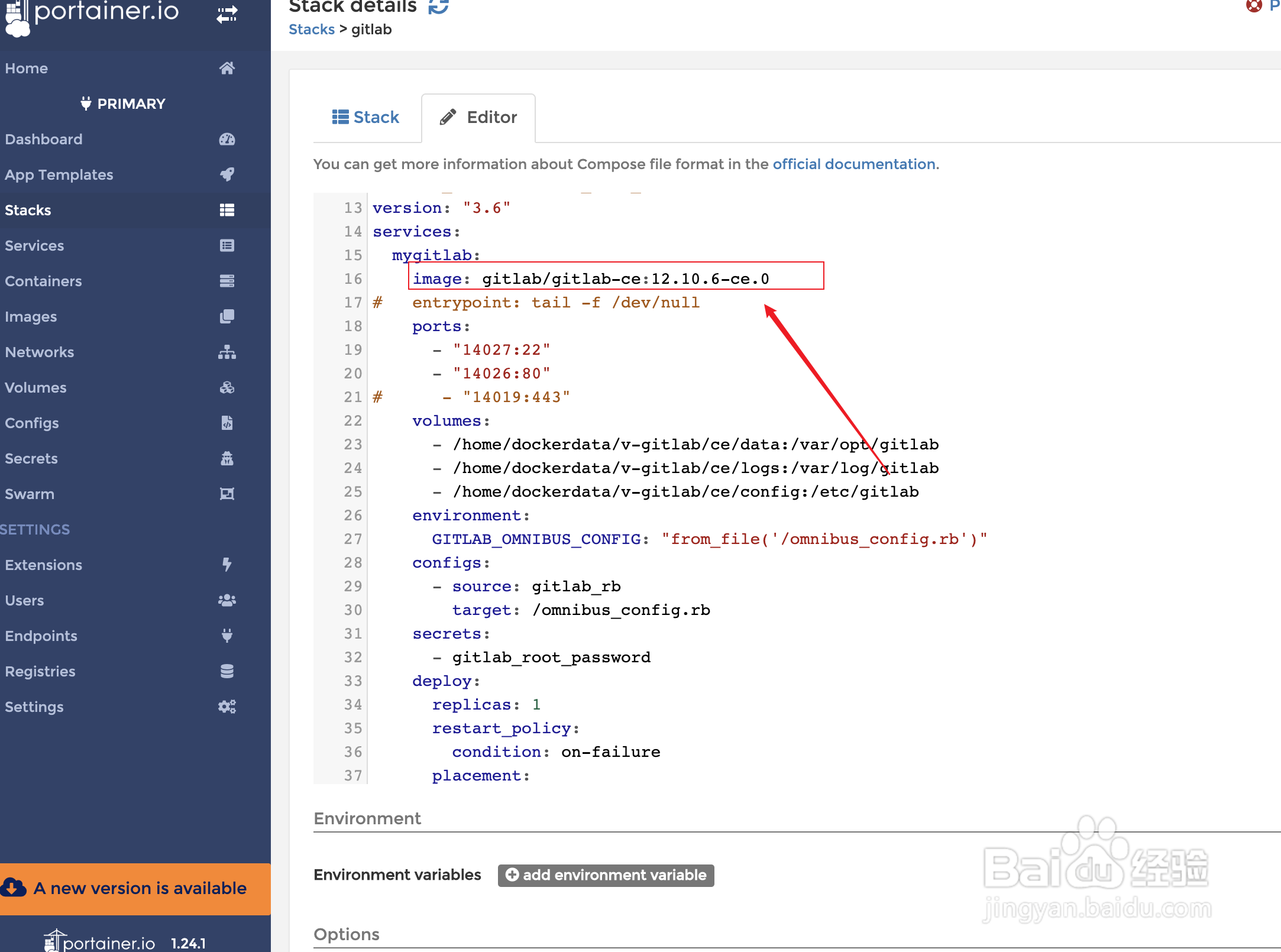Click the Configs file-code icon
This screenshot has height=952, width=1281.
coord(227,423)
